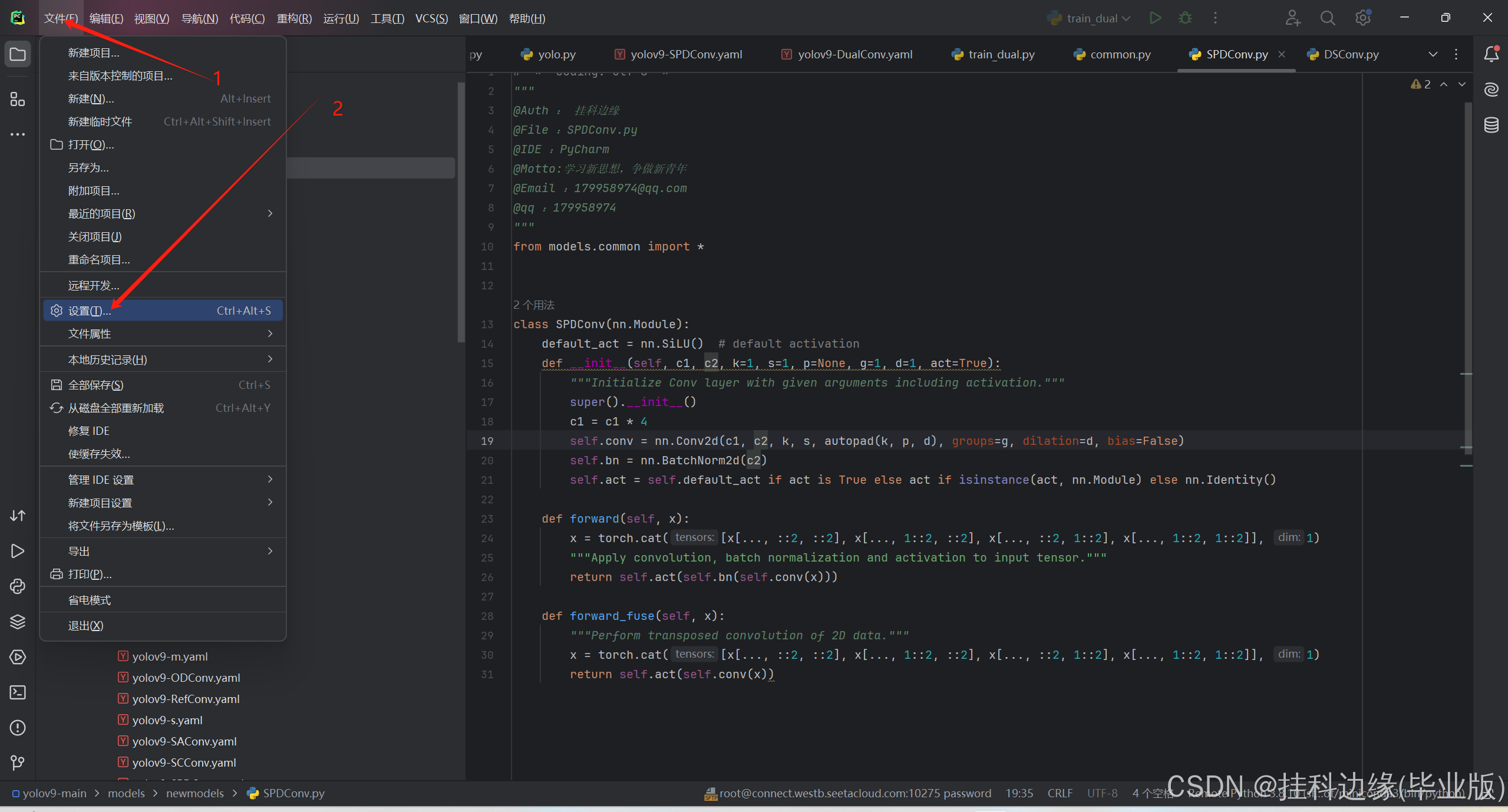This screenshot has width=1508, height=812.
Task: Open the Git tool window icon
Action: [18, 763]
